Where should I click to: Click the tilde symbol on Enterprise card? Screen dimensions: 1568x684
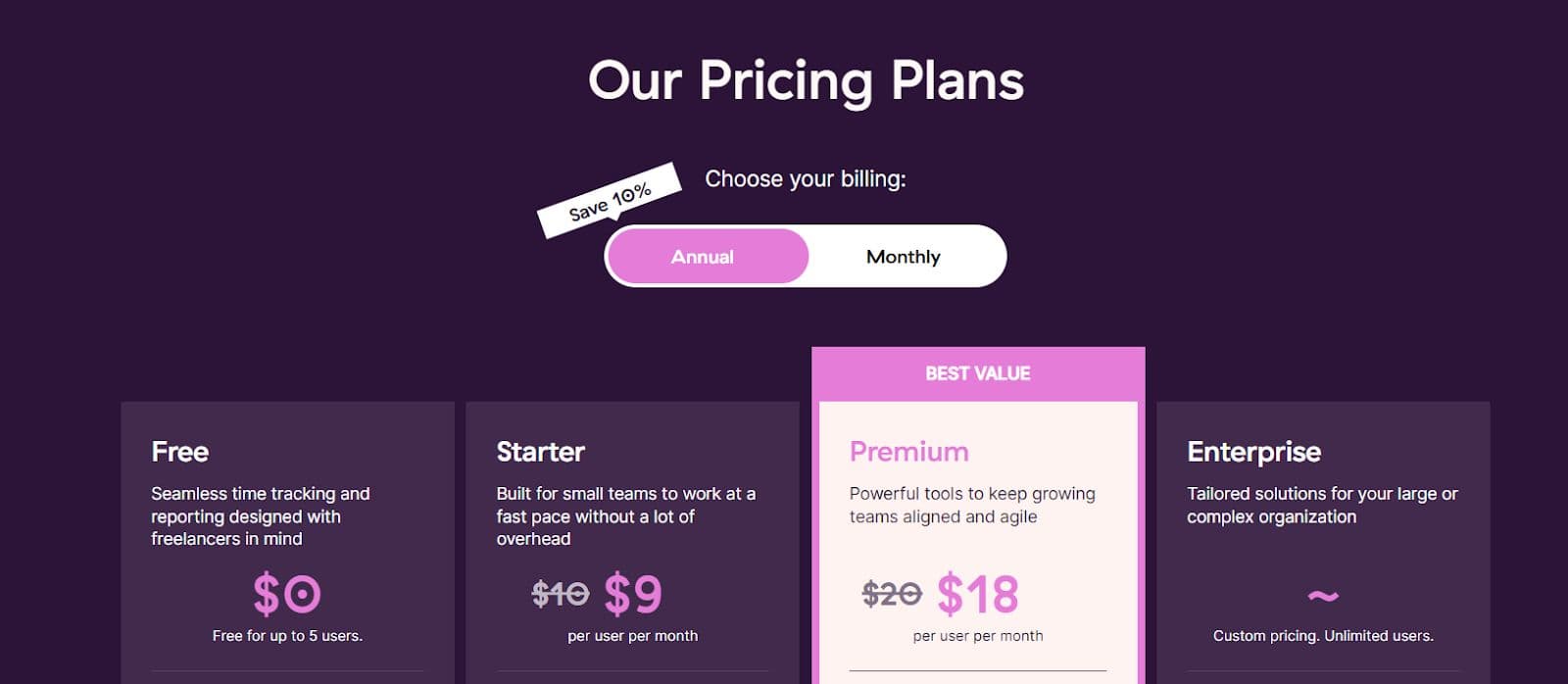[x=1322, y=596]
